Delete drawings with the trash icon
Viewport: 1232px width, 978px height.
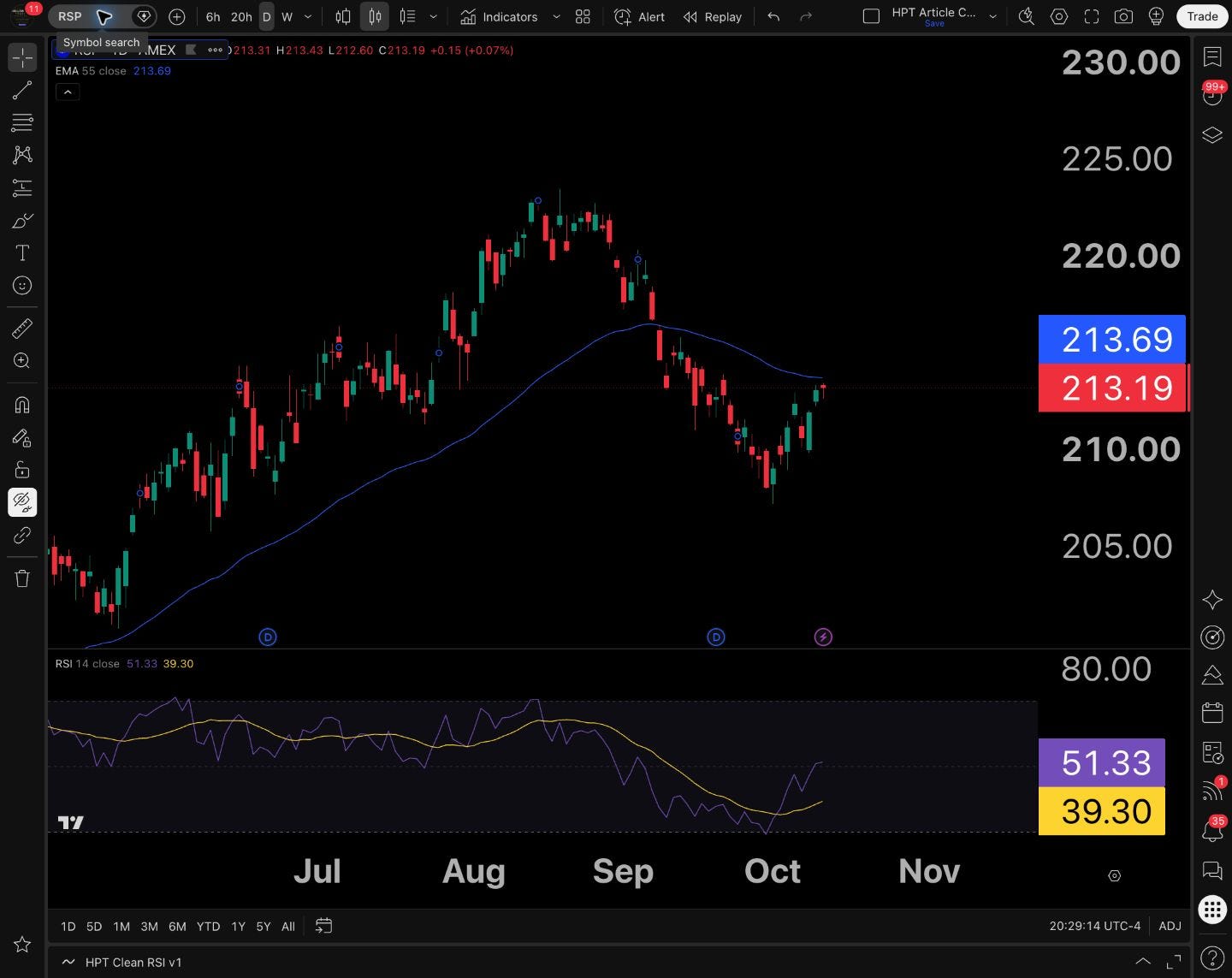22,578
